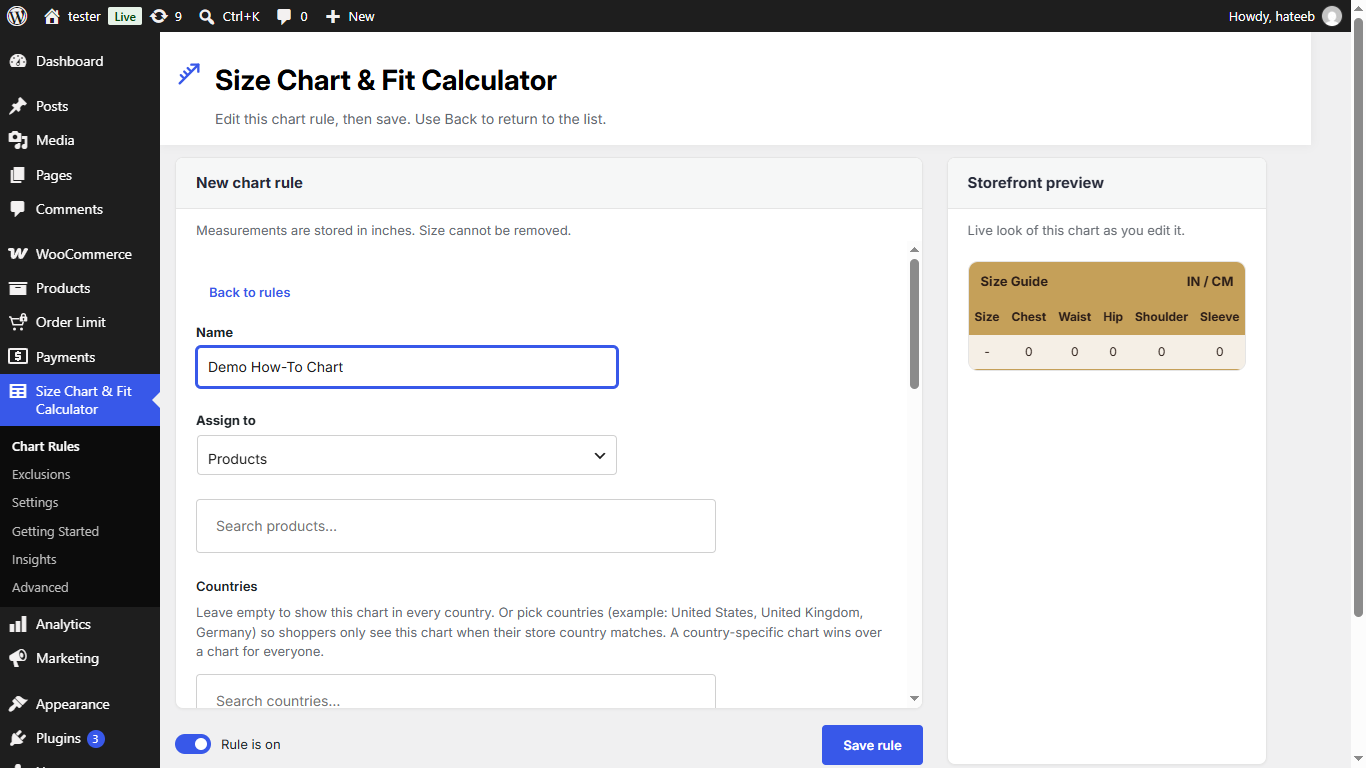Visit the tester site home icon

52,16
